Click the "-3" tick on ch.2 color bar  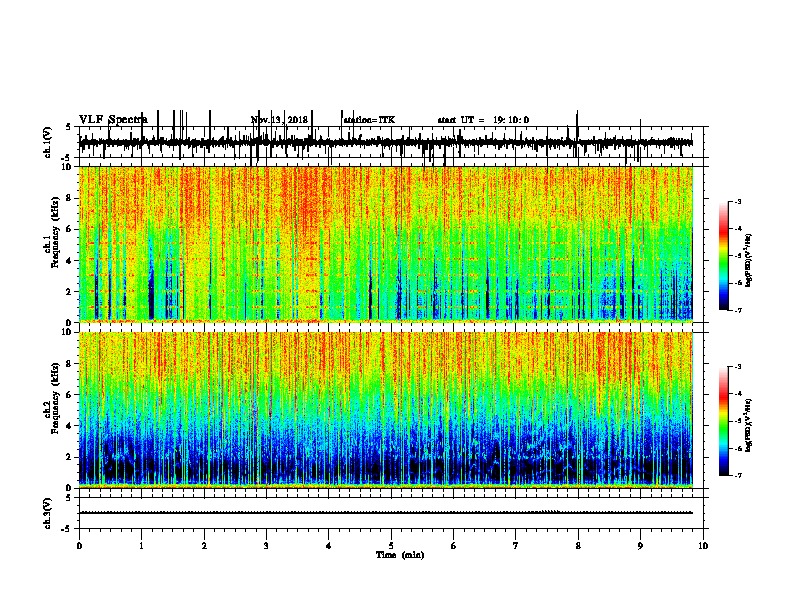738,367
